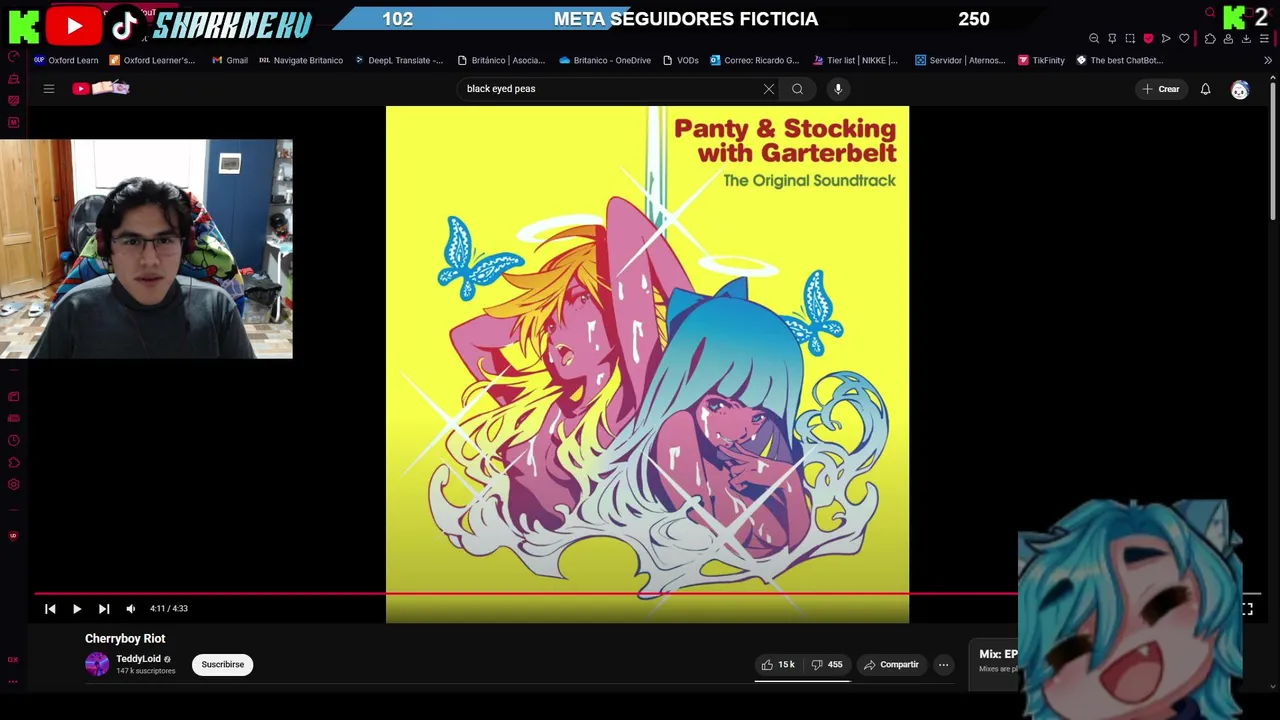Viewport: 1280px width, 720px height.
Task: Open the notifications bell
Action: click(1205, 89)
